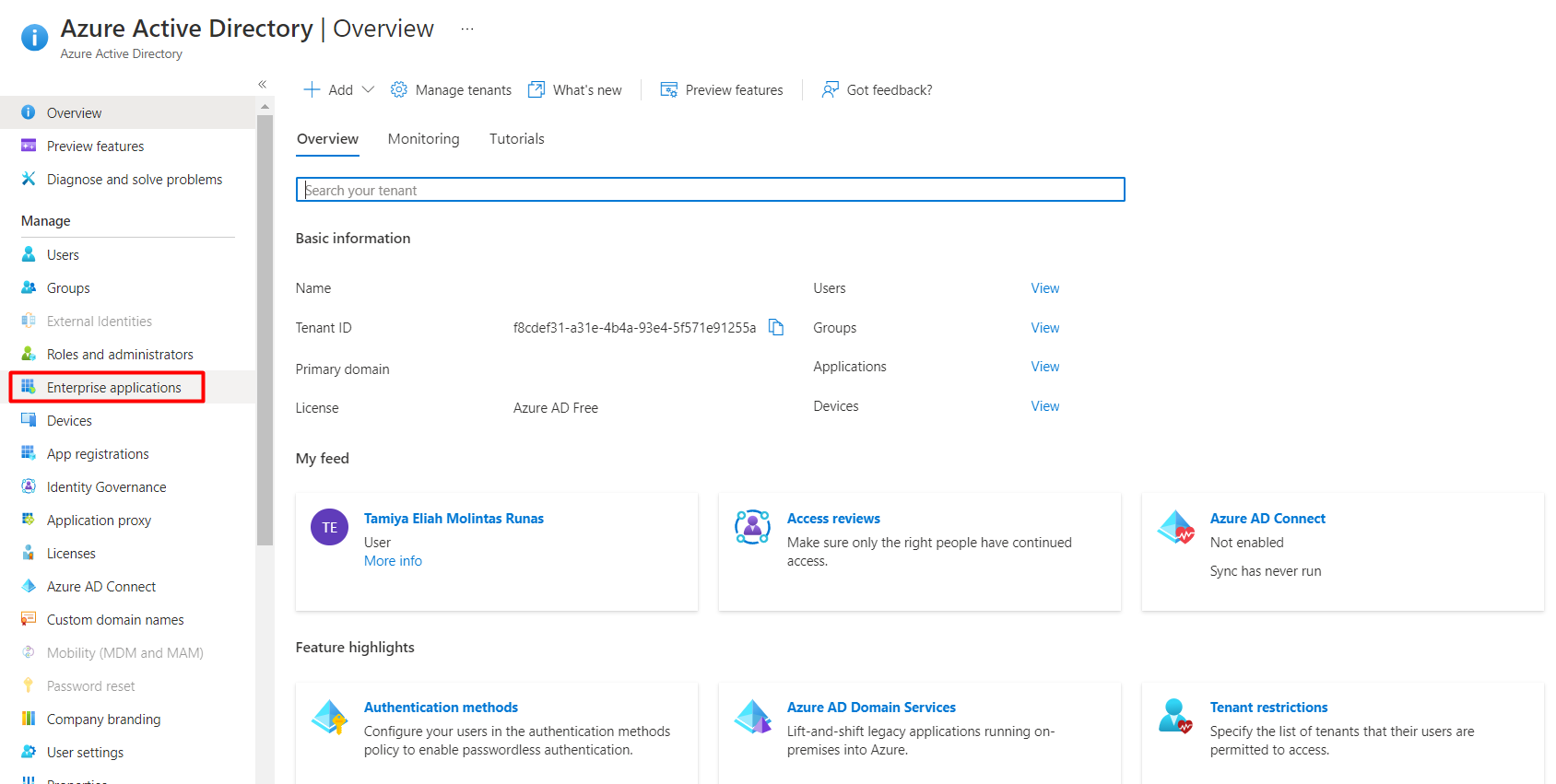
Task: Click the Company branding icon
Action: [x=29, y=719]
